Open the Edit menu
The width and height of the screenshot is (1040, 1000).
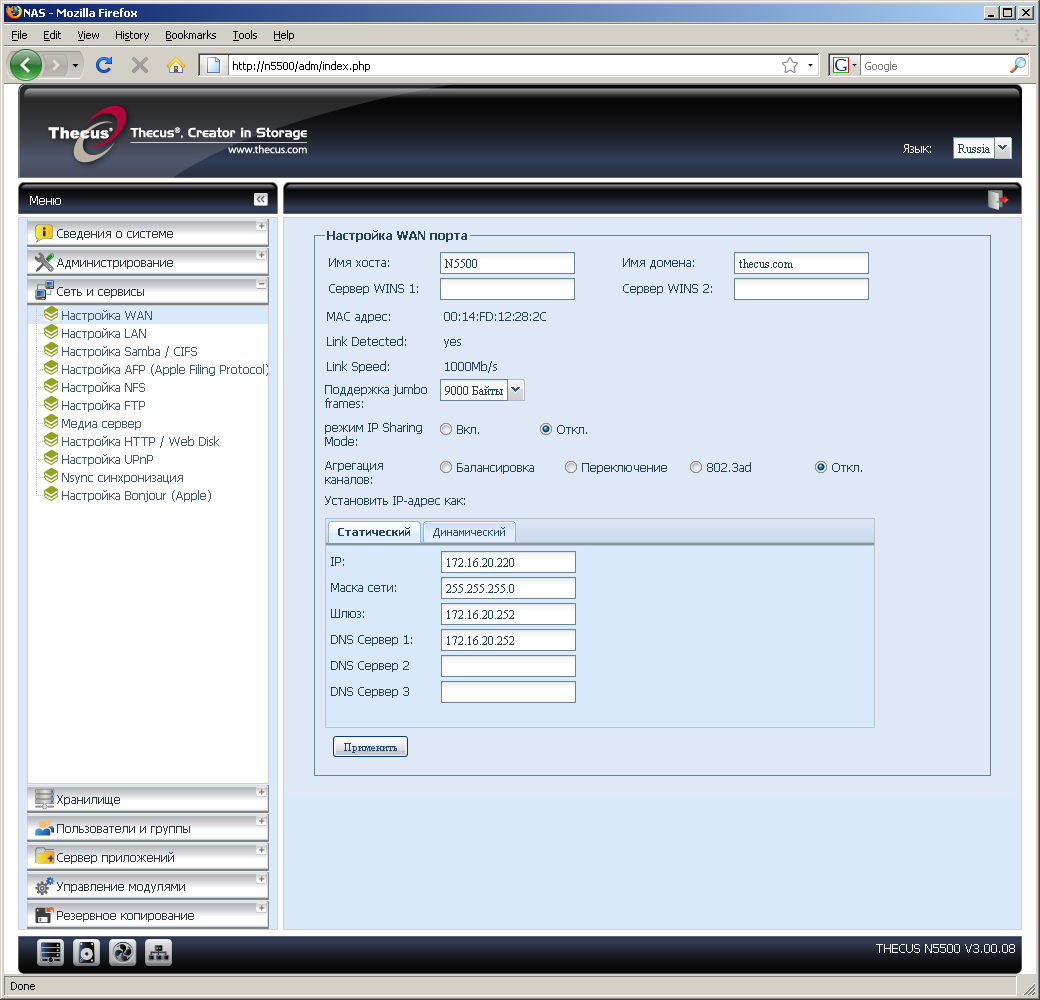click(x=52, y=35)
